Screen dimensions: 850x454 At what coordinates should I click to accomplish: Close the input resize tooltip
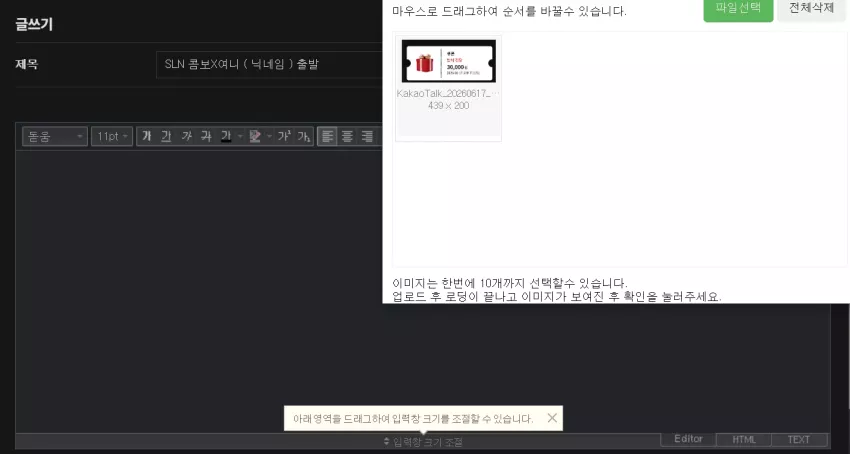pos(552,418)
